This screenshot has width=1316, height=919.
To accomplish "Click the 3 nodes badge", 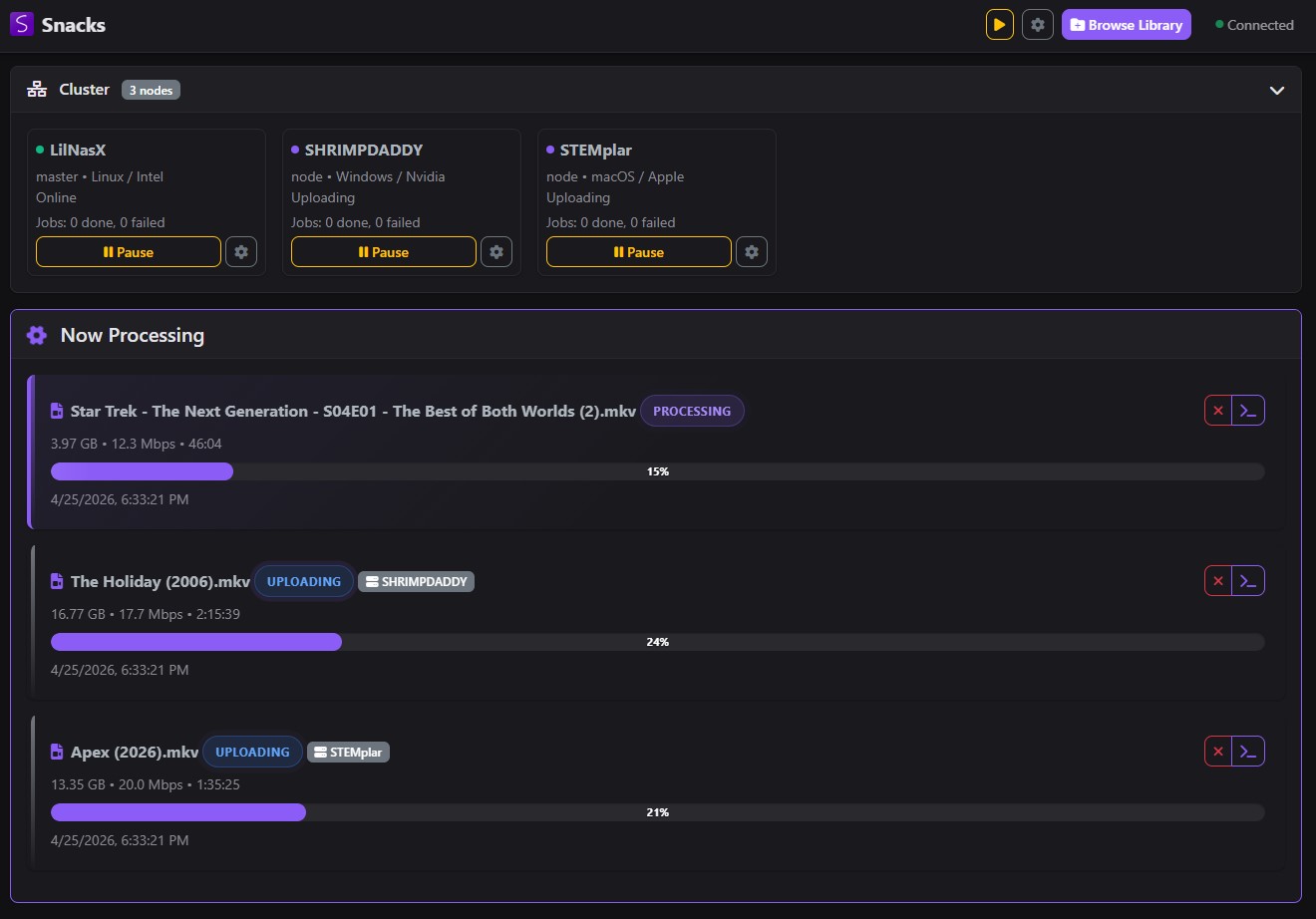I will [x=151, y=90].
